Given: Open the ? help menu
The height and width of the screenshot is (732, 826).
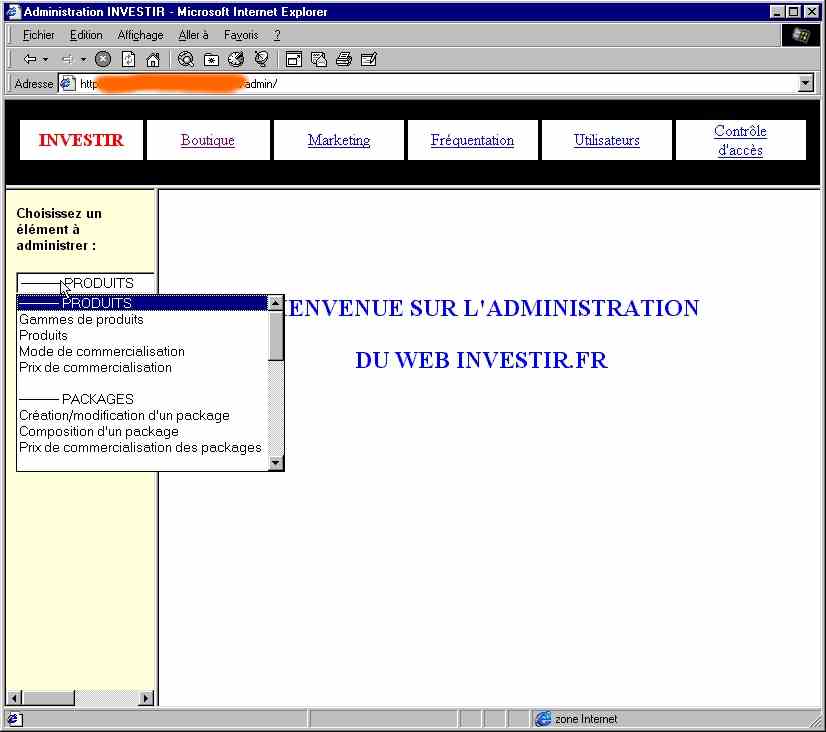Looking at the screenshot, I should [277, 35].
